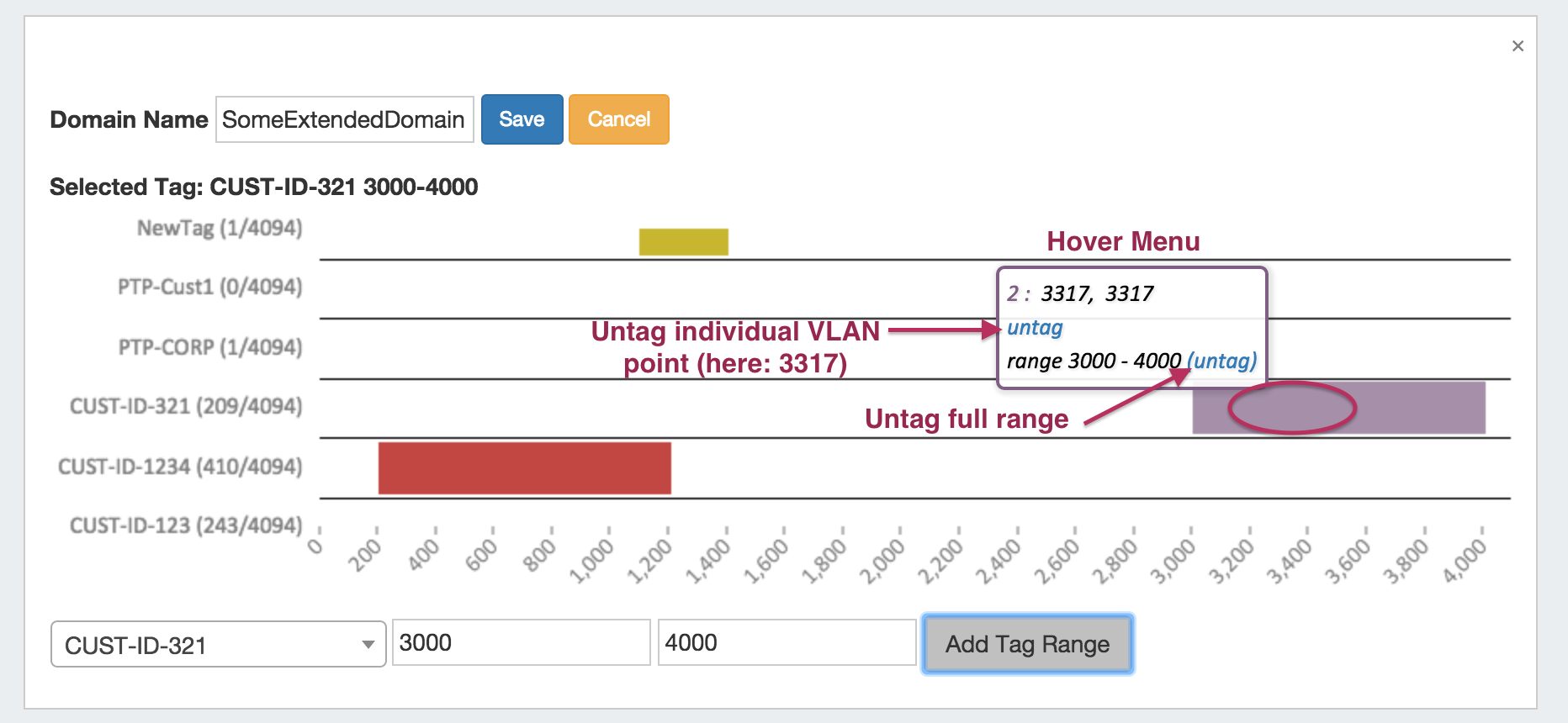
Task: Select the red CUST-ID-1234 range bar
Action: (524, 468)
